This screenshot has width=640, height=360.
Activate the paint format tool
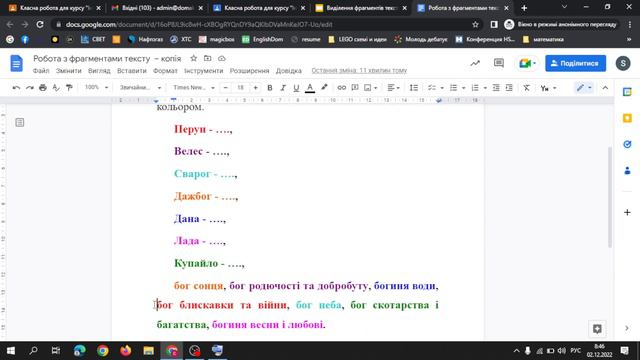[69, 88]
